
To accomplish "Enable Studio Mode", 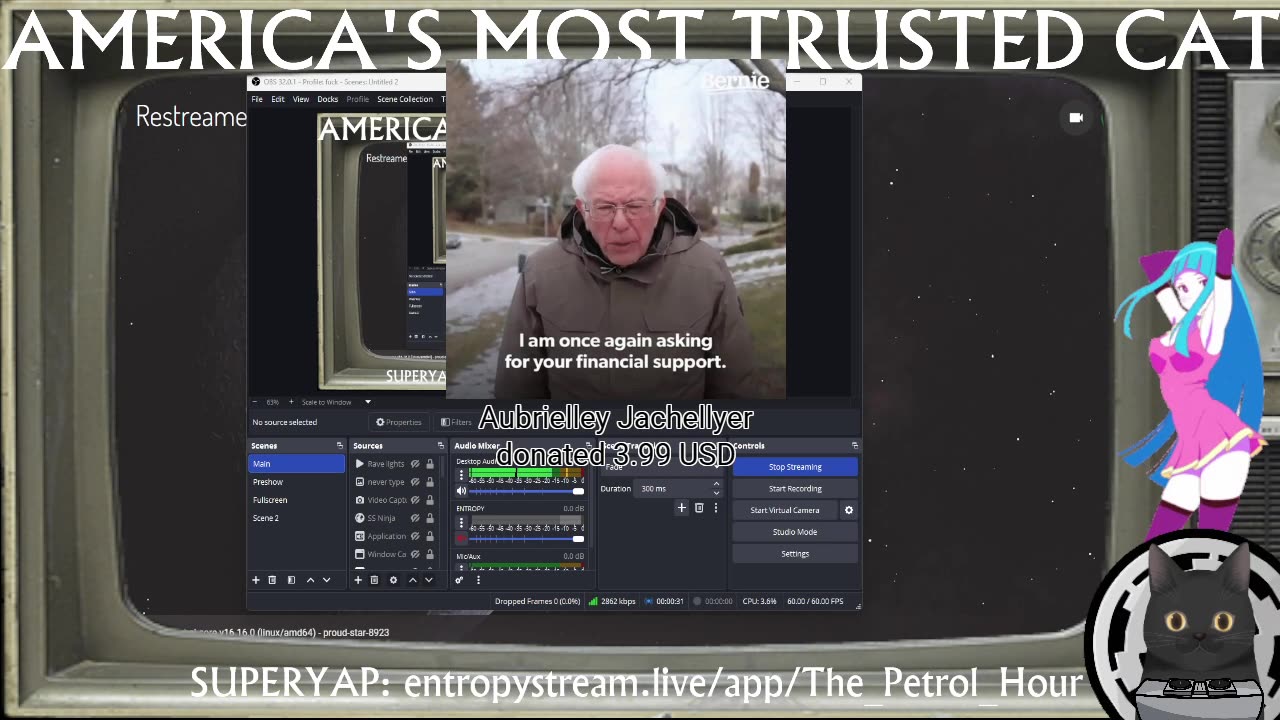I will click(795, 532).
